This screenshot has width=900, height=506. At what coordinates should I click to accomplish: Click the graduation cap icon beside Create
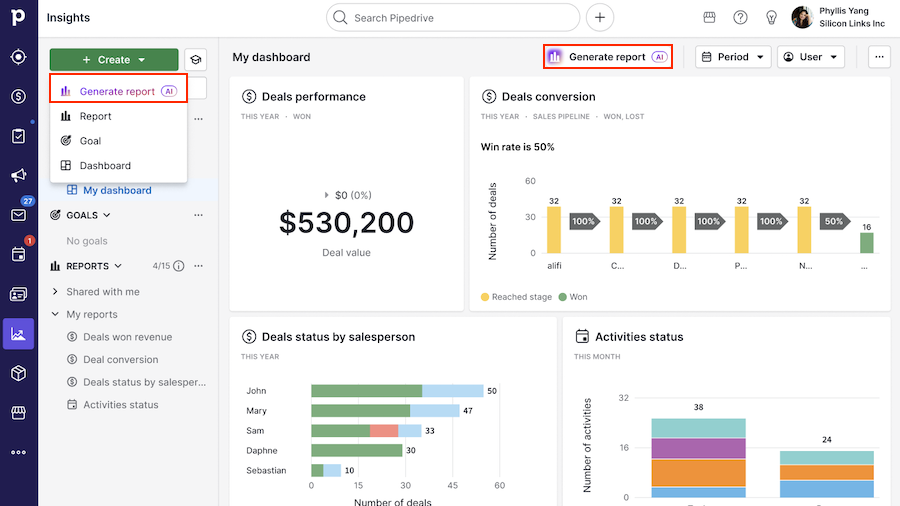(196, 60)
